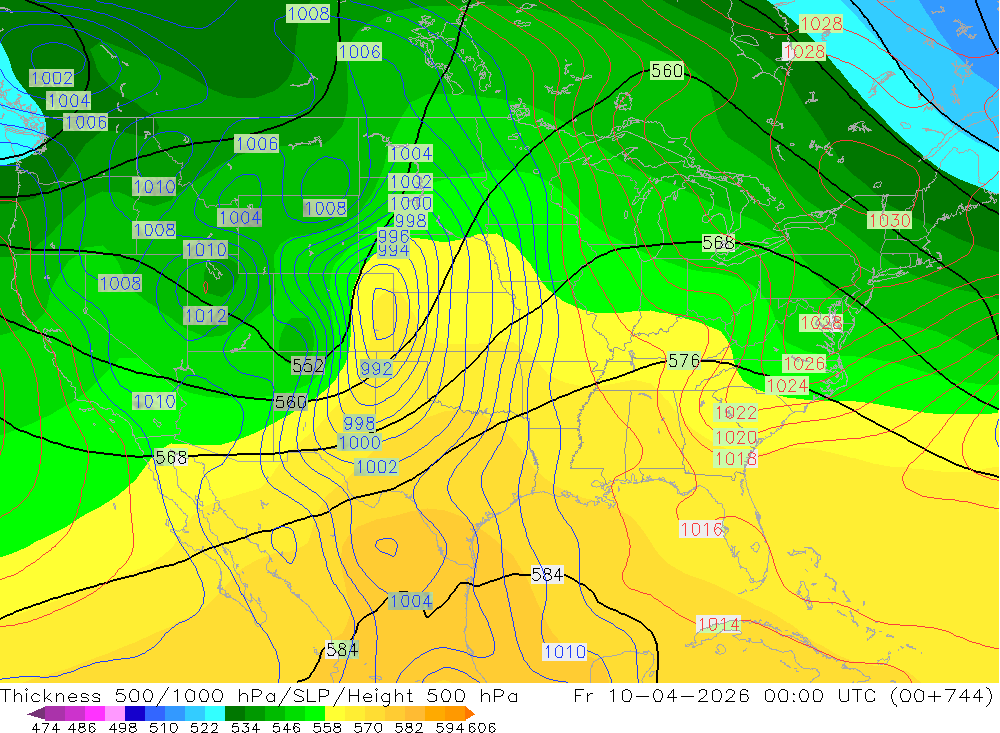This screenshot has width=1000, height=733.
Task: Pick the cyan legend color swatch
Action: (x=215, y=713)
